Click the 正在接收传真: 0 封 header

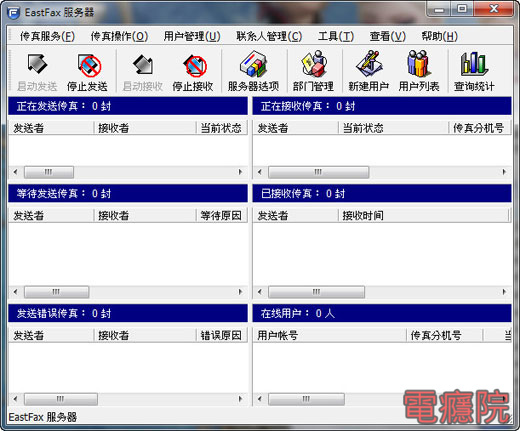[382, 106]
